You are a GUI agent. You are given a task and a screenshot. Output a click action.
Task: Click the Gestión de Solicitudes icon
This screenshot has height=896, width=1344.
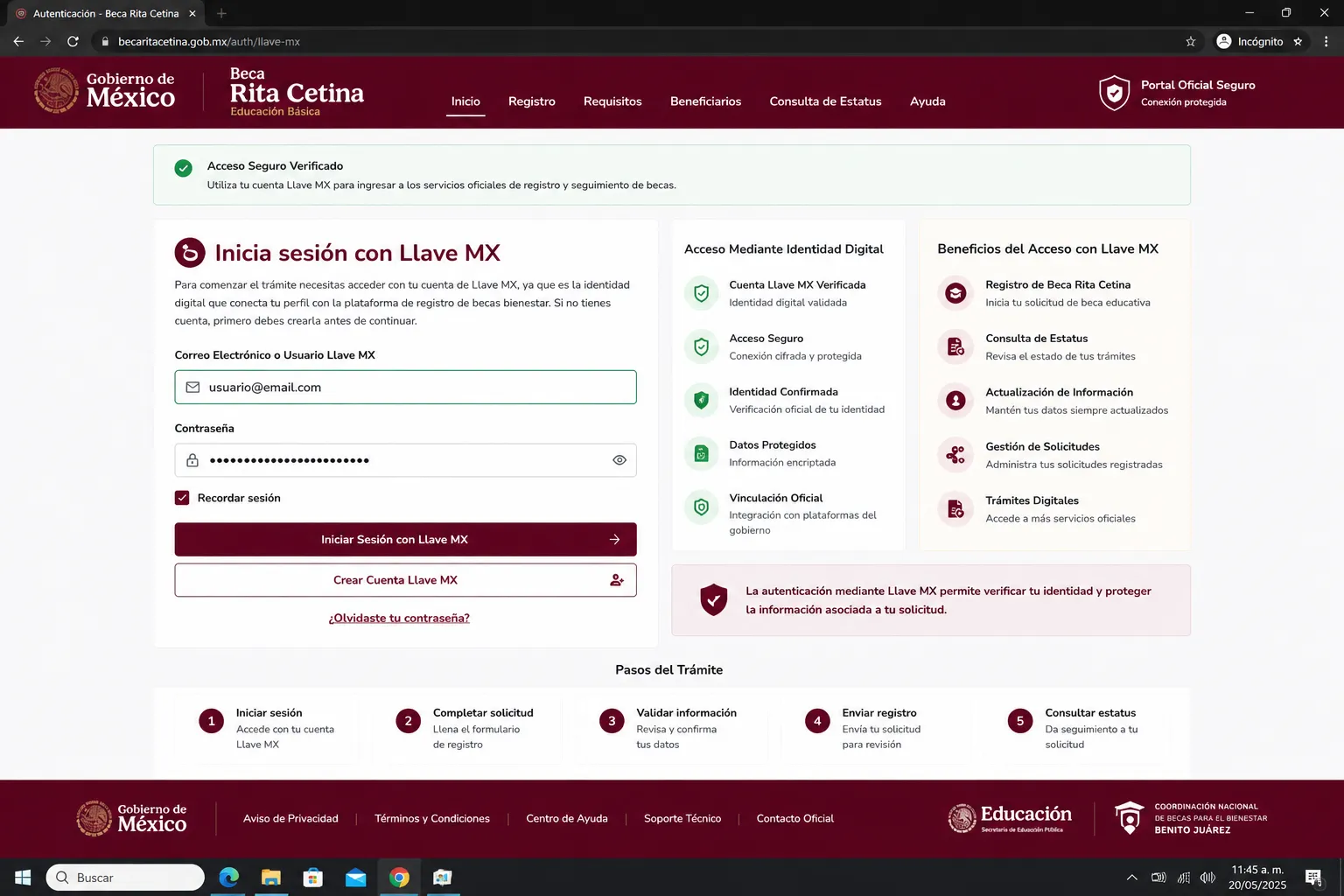point(955,455)
